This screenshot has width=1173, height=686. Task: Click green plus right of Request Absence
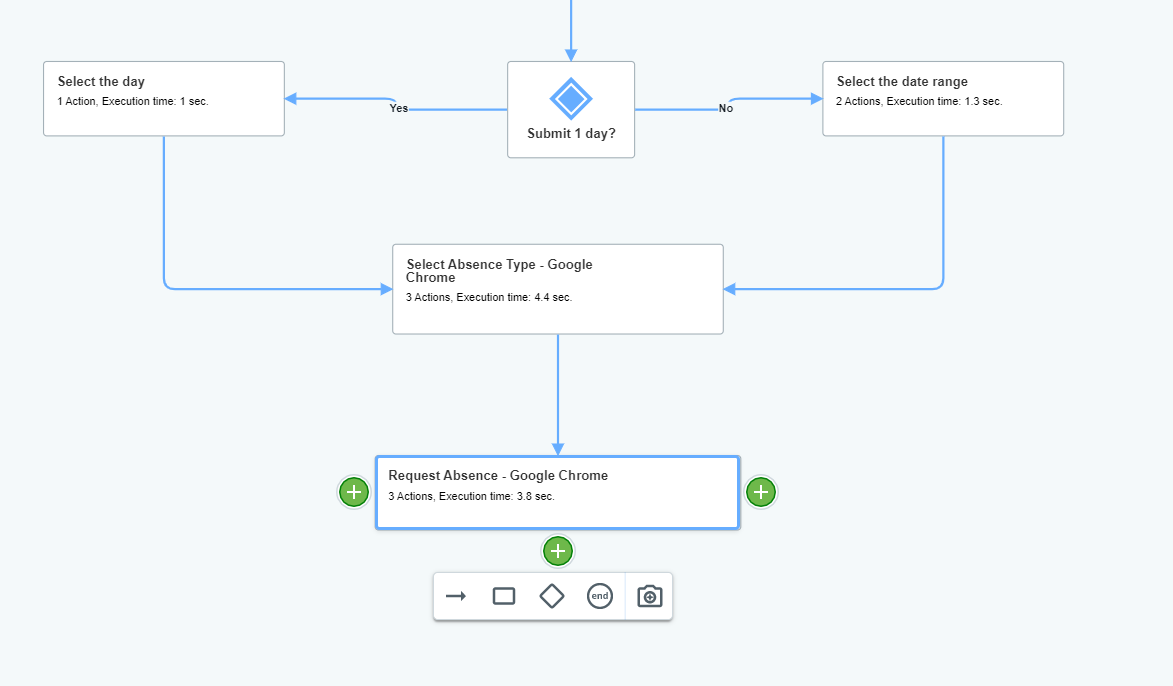[x=761, y=492]
